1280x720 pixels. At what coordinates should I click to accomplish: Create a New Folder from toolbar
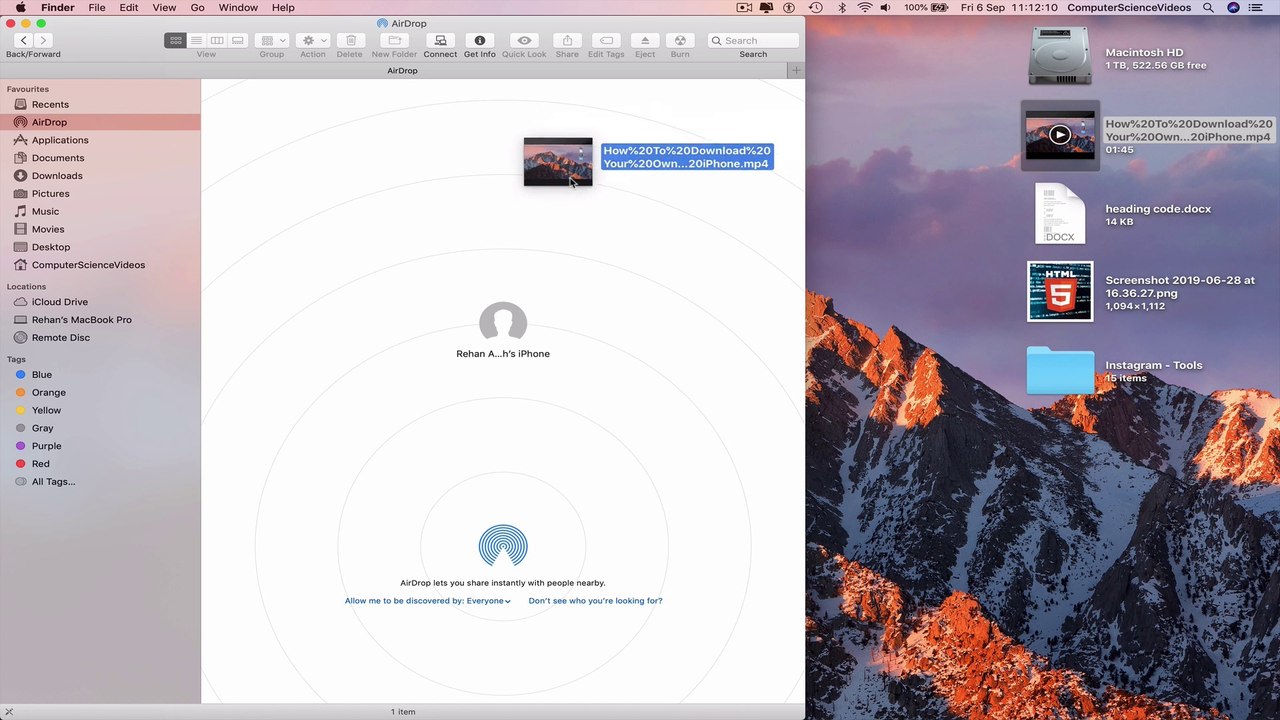tap(395, 40)
